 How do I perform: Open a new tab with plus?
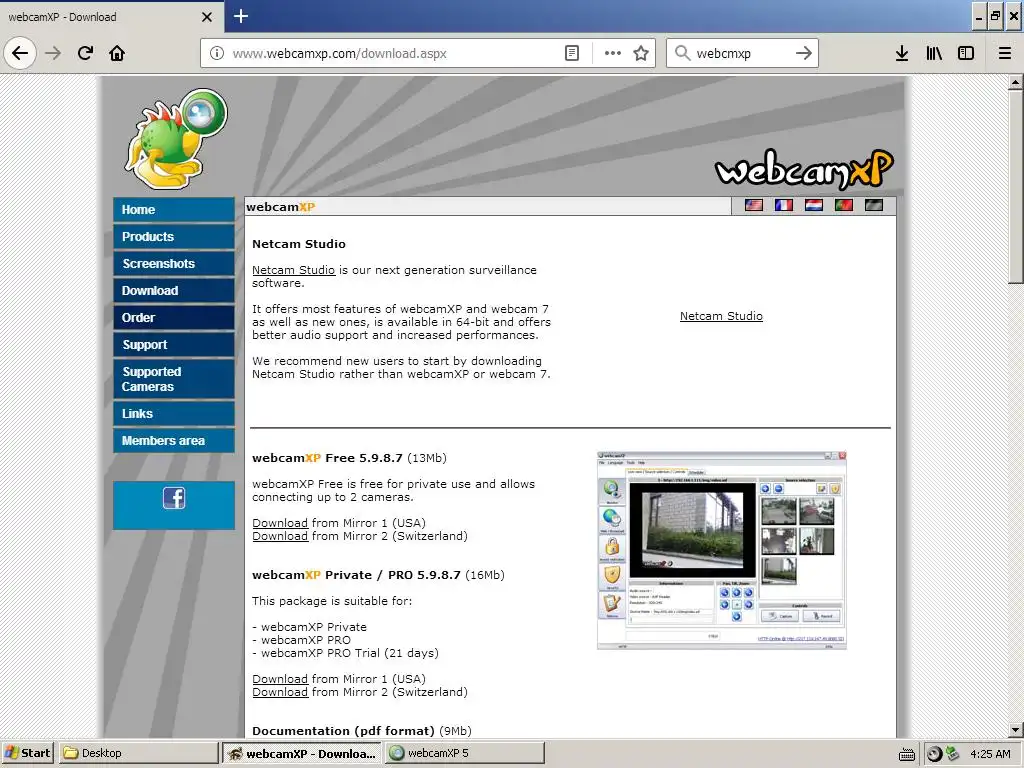pos(241,16)
